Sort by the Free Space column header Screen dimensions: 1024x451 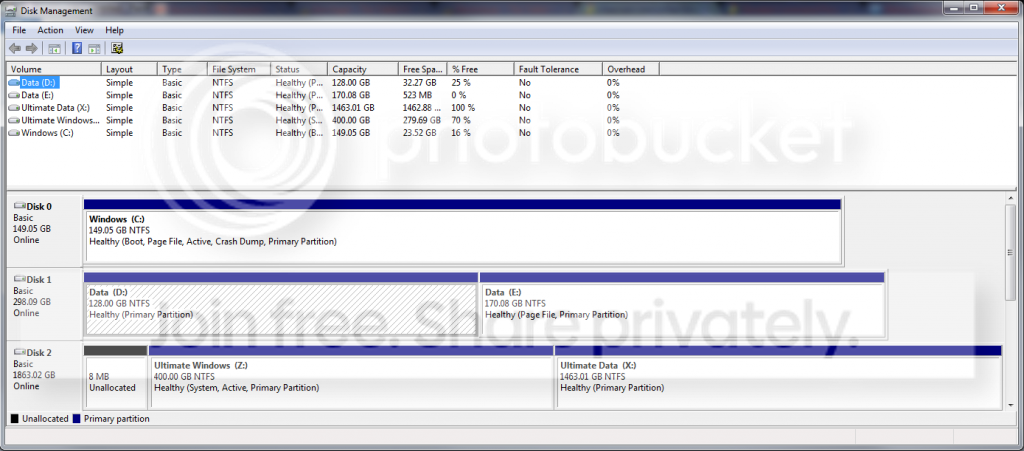click(423, 69)
